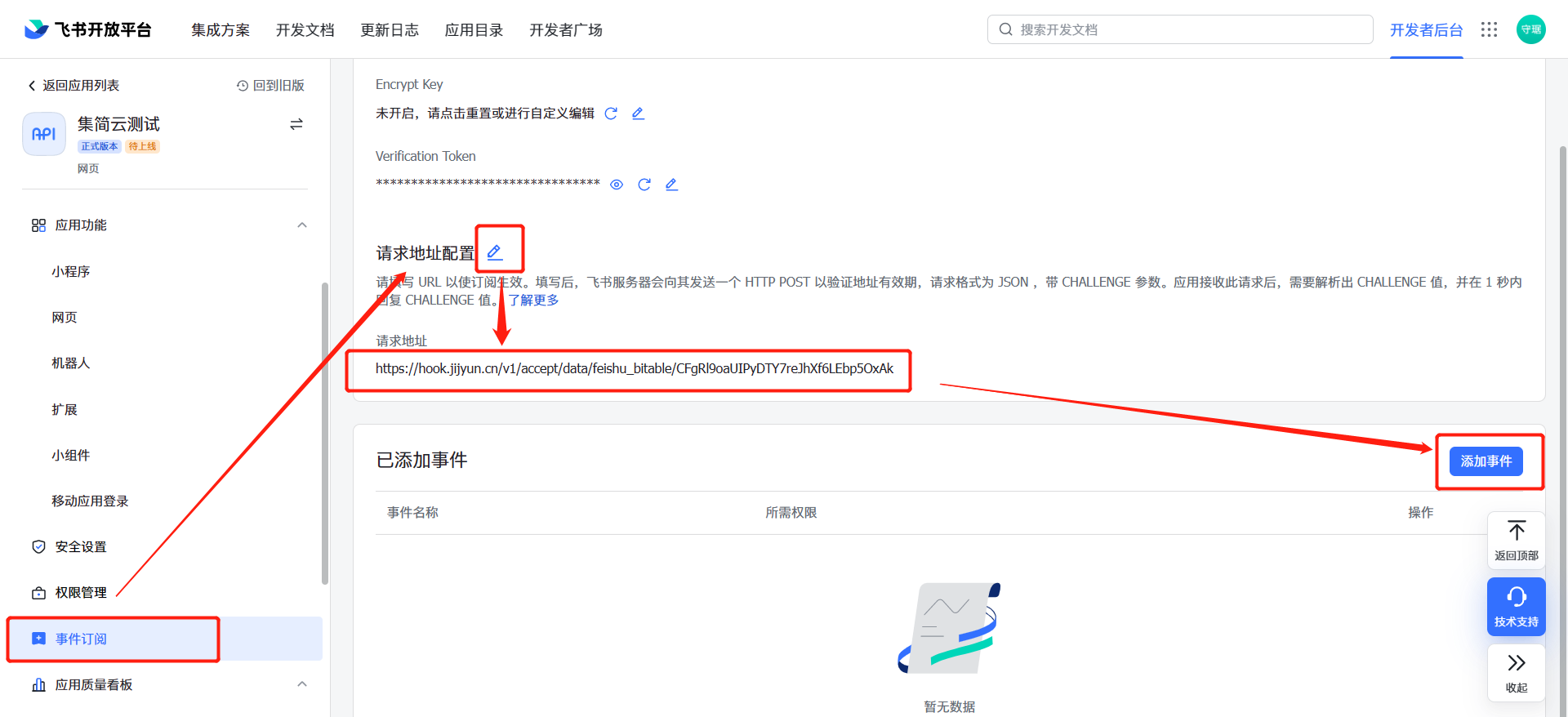
Task: Click the Feishu open platform logo
Action: click(x=87, y=29)
